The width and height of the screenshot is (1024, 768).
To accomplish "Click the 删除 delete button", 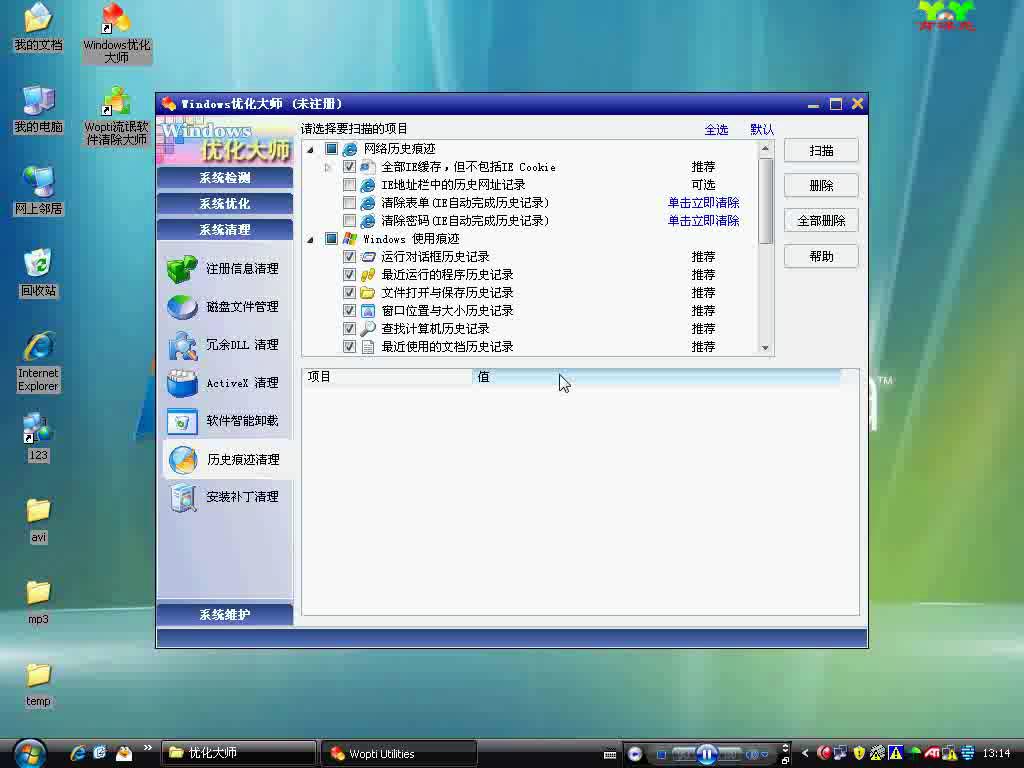I will [821, 186].
